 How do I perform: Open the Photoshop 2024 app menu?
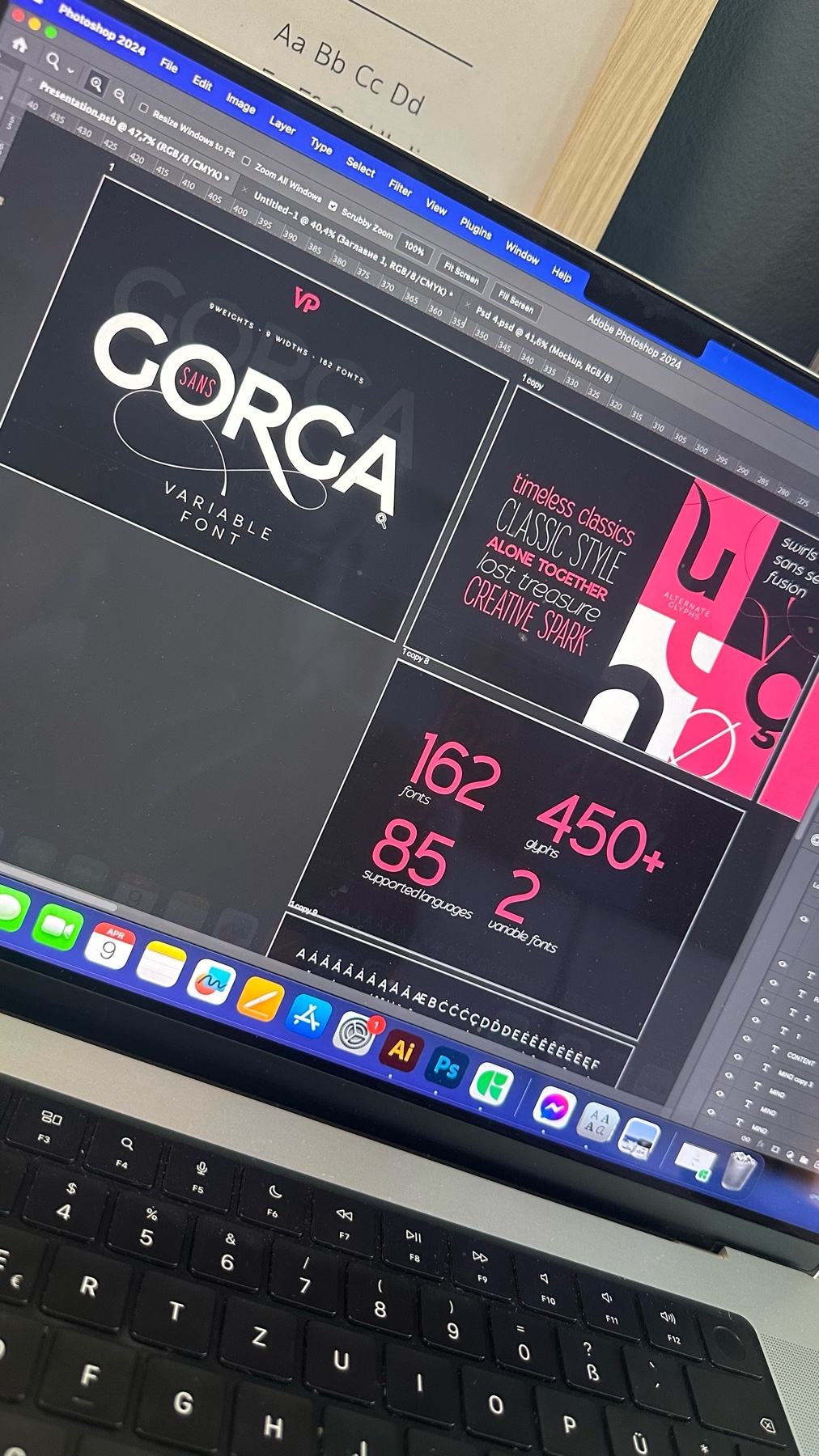pyautogui.click(x=101, y=31)
